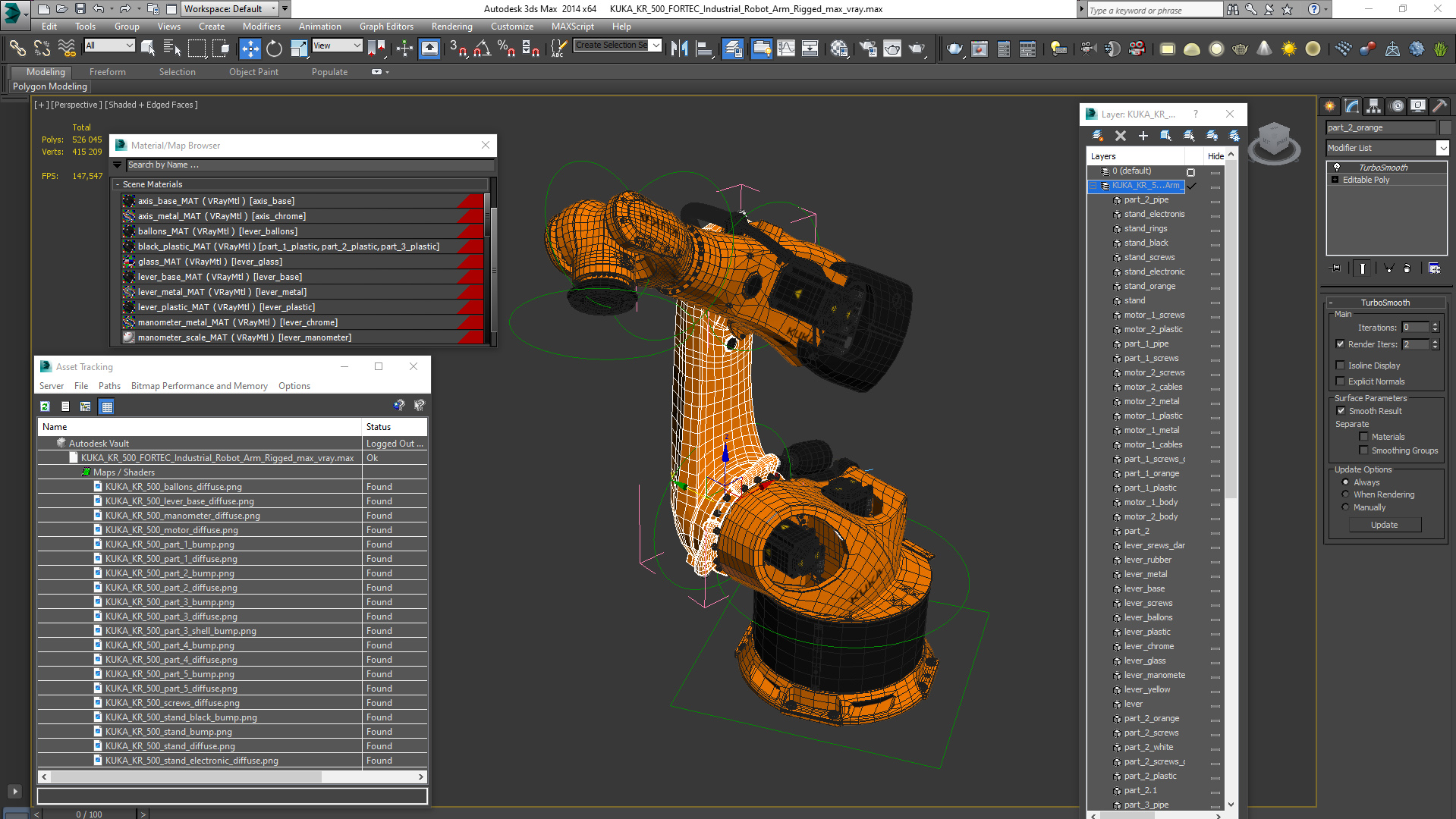Click the Polygon Modeling panel button
The width and height of the screenshot is (1456, 819).
point(50,86)
